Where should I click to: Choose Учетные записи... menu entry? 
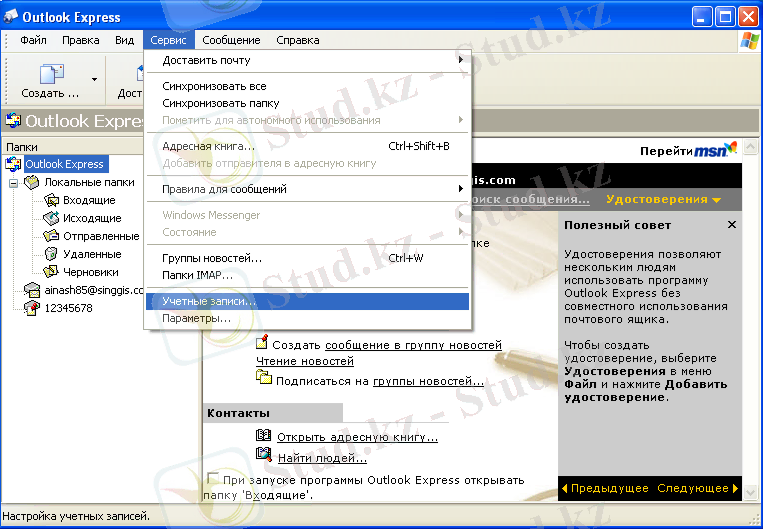tap(209, 300)
